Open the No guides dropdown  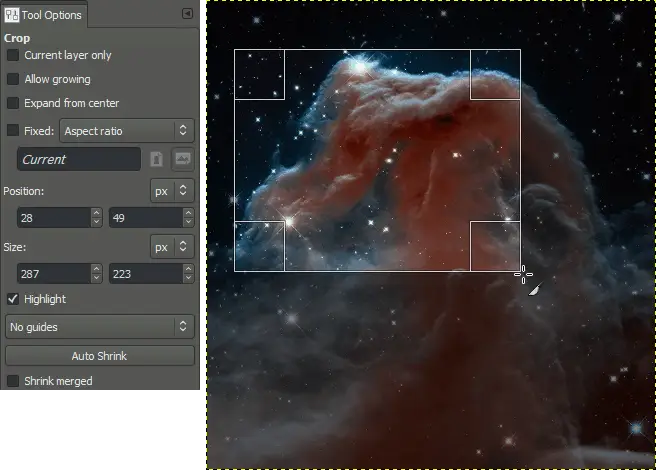point(100,326)
